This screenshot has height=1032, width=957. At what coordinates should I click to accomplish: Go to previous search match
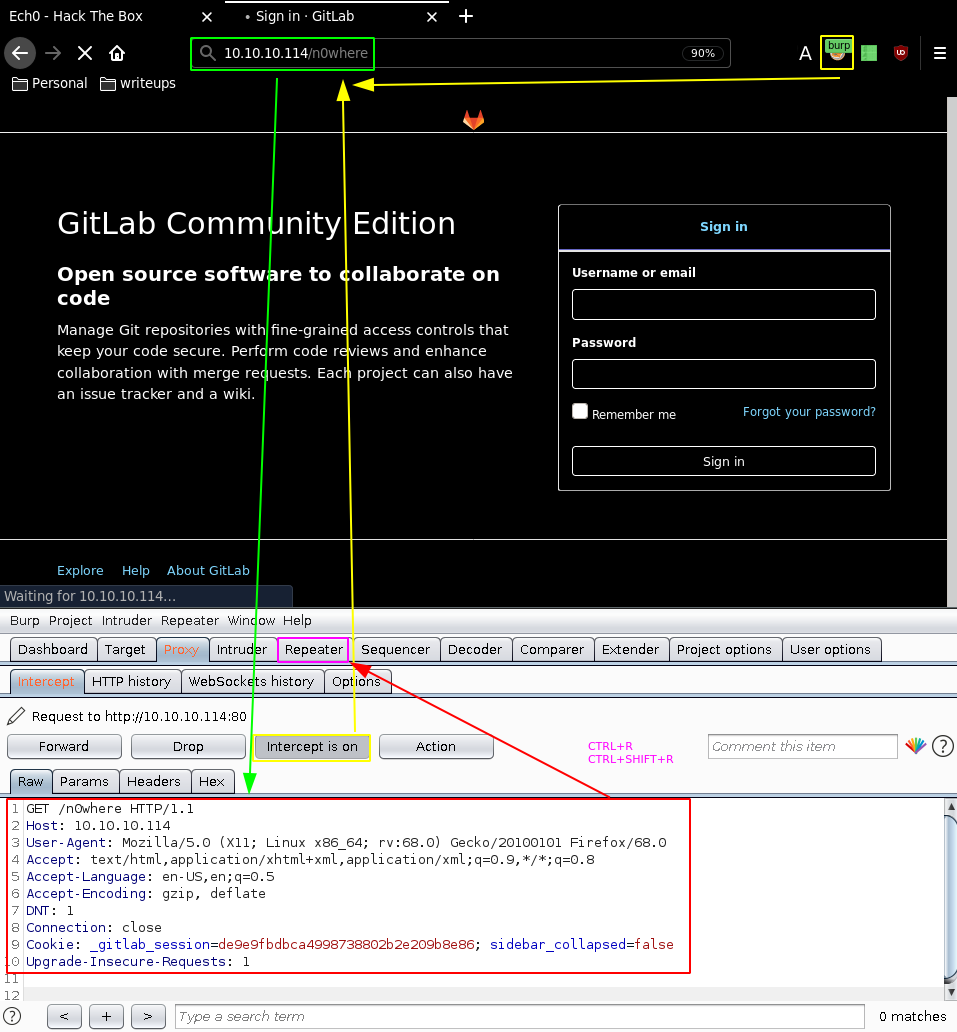64,1016
